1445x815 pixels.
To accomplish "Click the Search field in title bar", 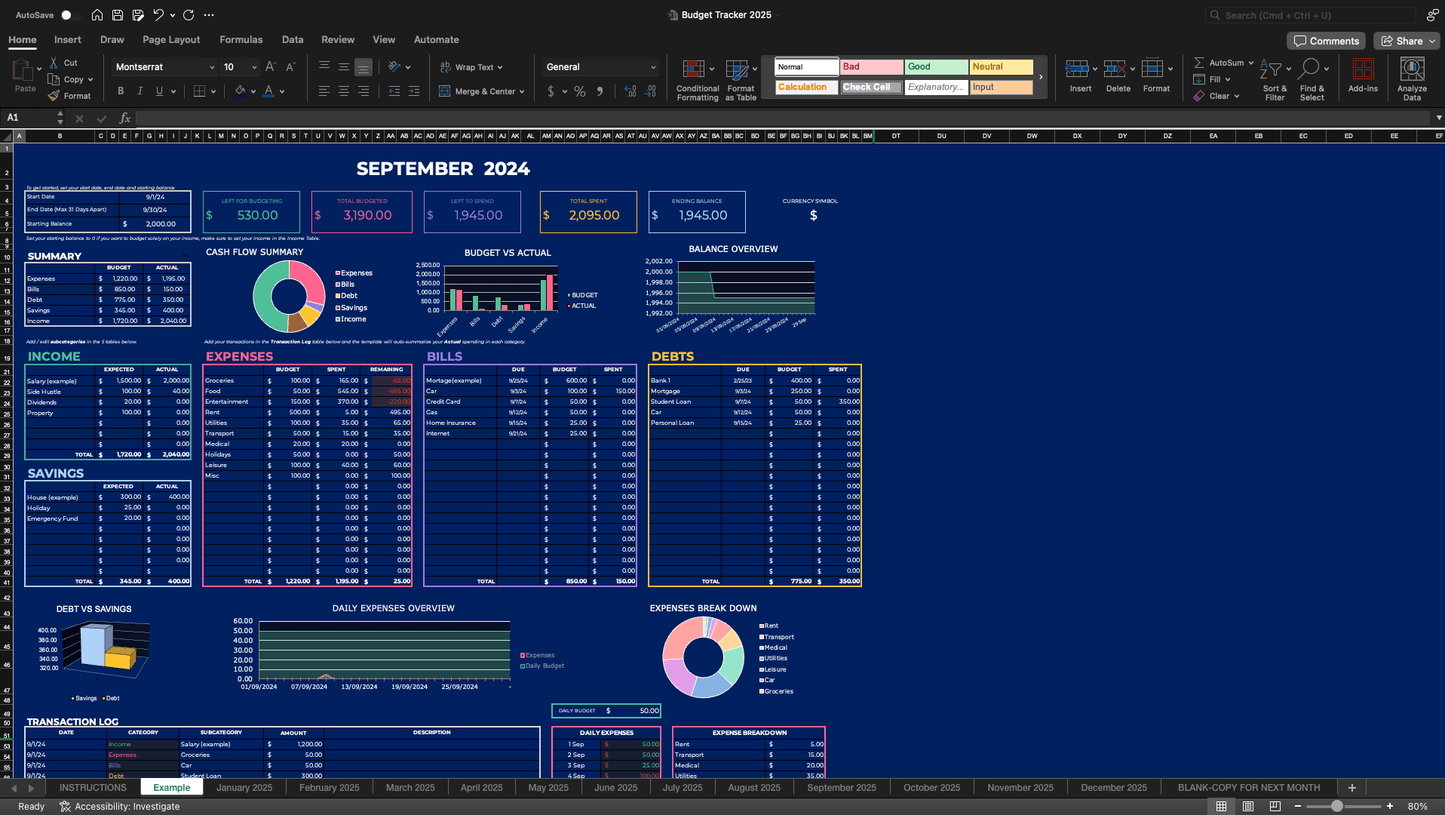I will point(1310,15).
